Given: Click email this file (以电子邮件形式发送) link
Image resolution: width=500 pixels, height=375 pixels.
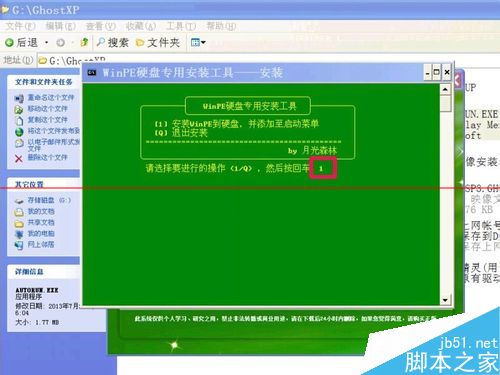Looking at the screenshot, I should pyautogui.click(x=54, y=145).
